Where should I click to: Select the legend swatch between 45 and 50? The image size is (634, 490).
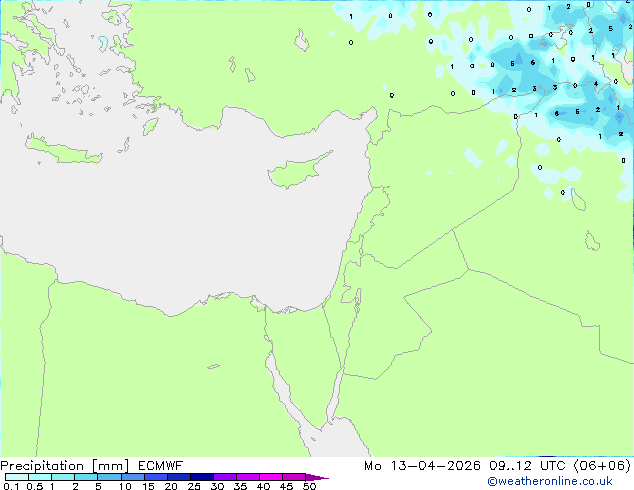pos(294,477)
